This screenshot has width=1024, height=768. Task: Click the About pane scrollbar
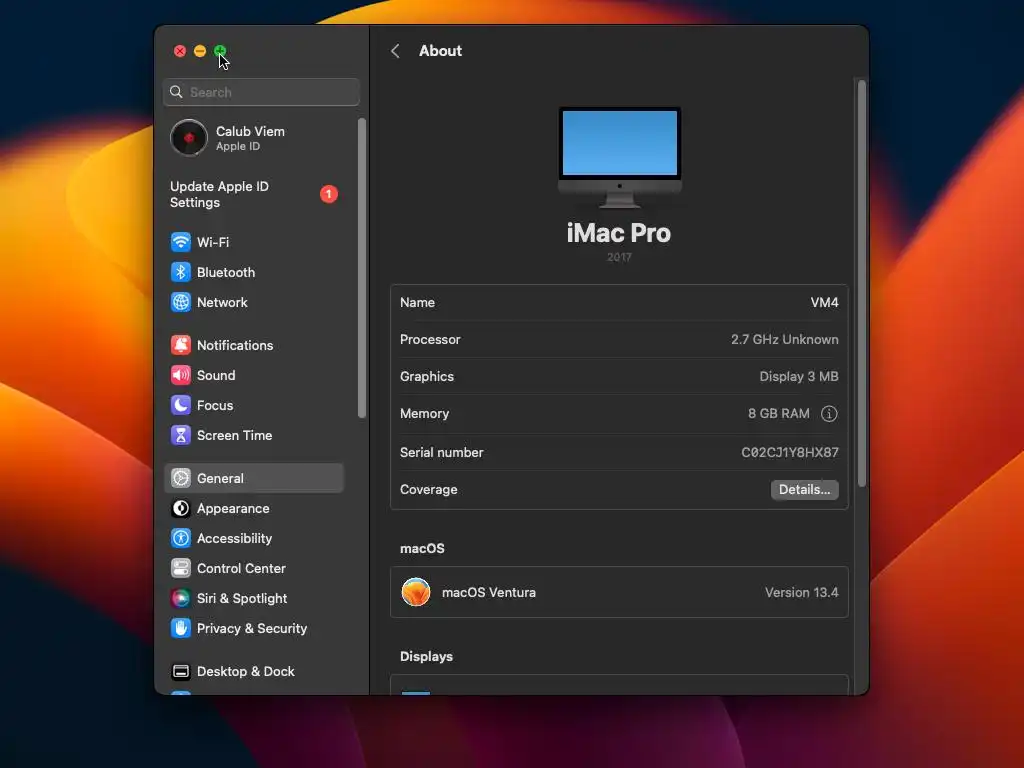click(x=861, y=283)
